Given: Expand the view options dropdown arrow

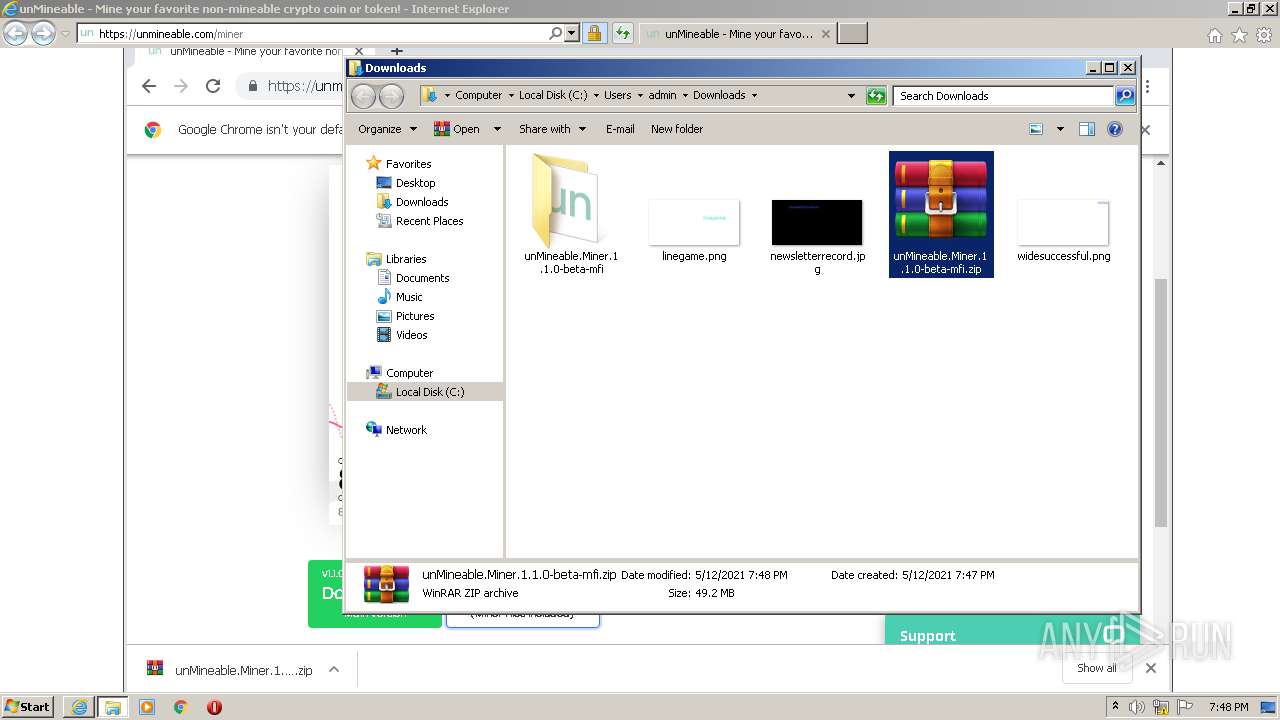Looking at the screenshot, I should (x=1060, y=129).
